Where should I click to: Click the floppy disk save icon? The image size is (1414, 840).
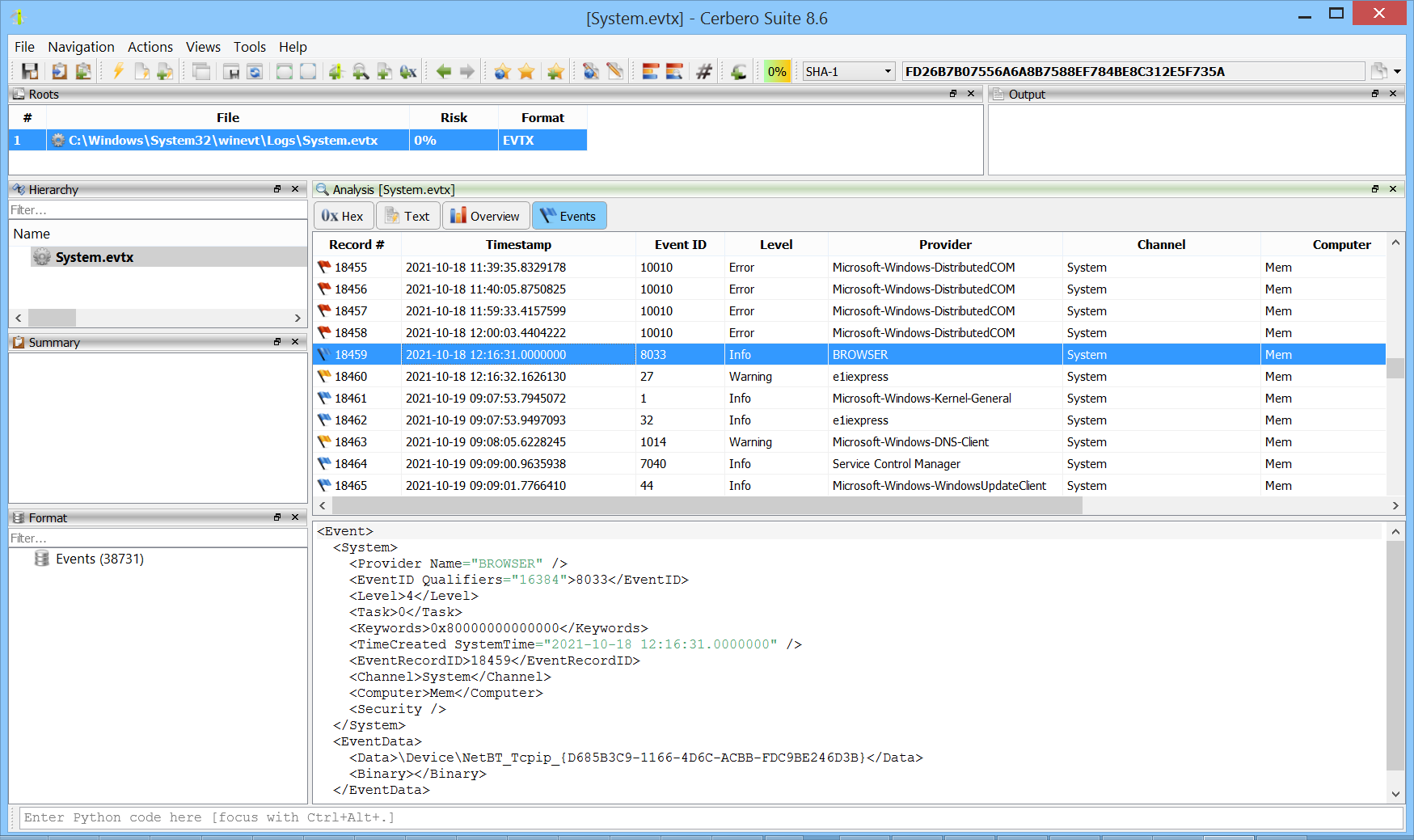[30, 72]
